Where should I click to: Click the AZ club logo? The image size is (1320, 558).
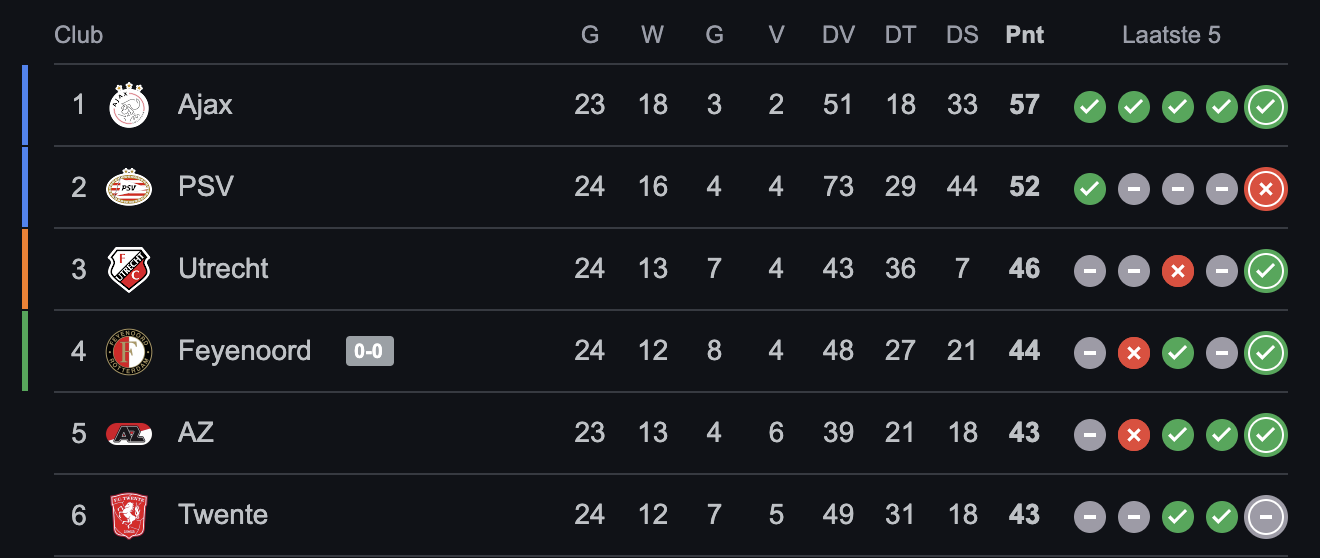129,433
